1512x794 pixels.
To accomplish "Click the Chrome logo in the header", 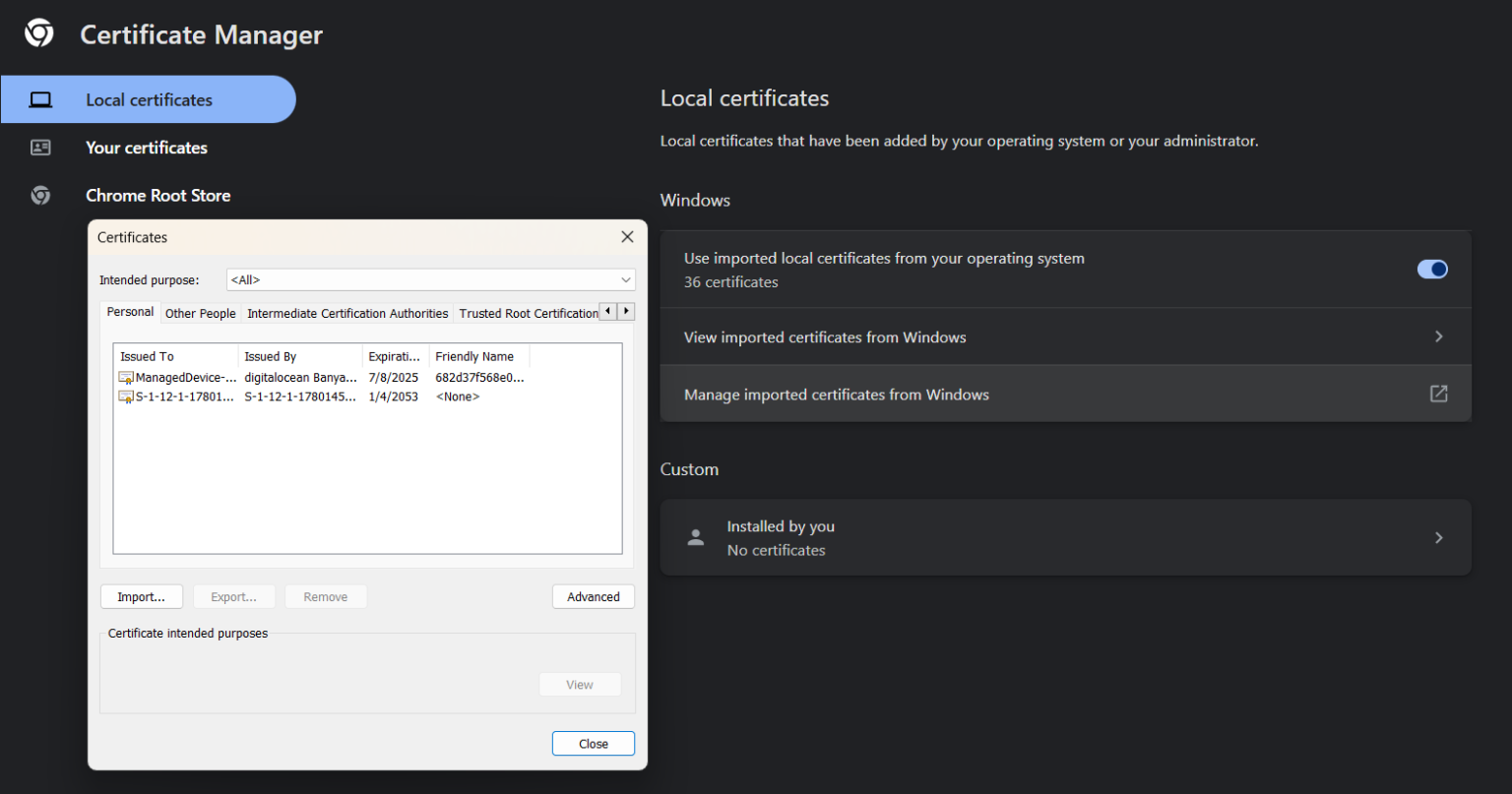I will click(39, 32).
